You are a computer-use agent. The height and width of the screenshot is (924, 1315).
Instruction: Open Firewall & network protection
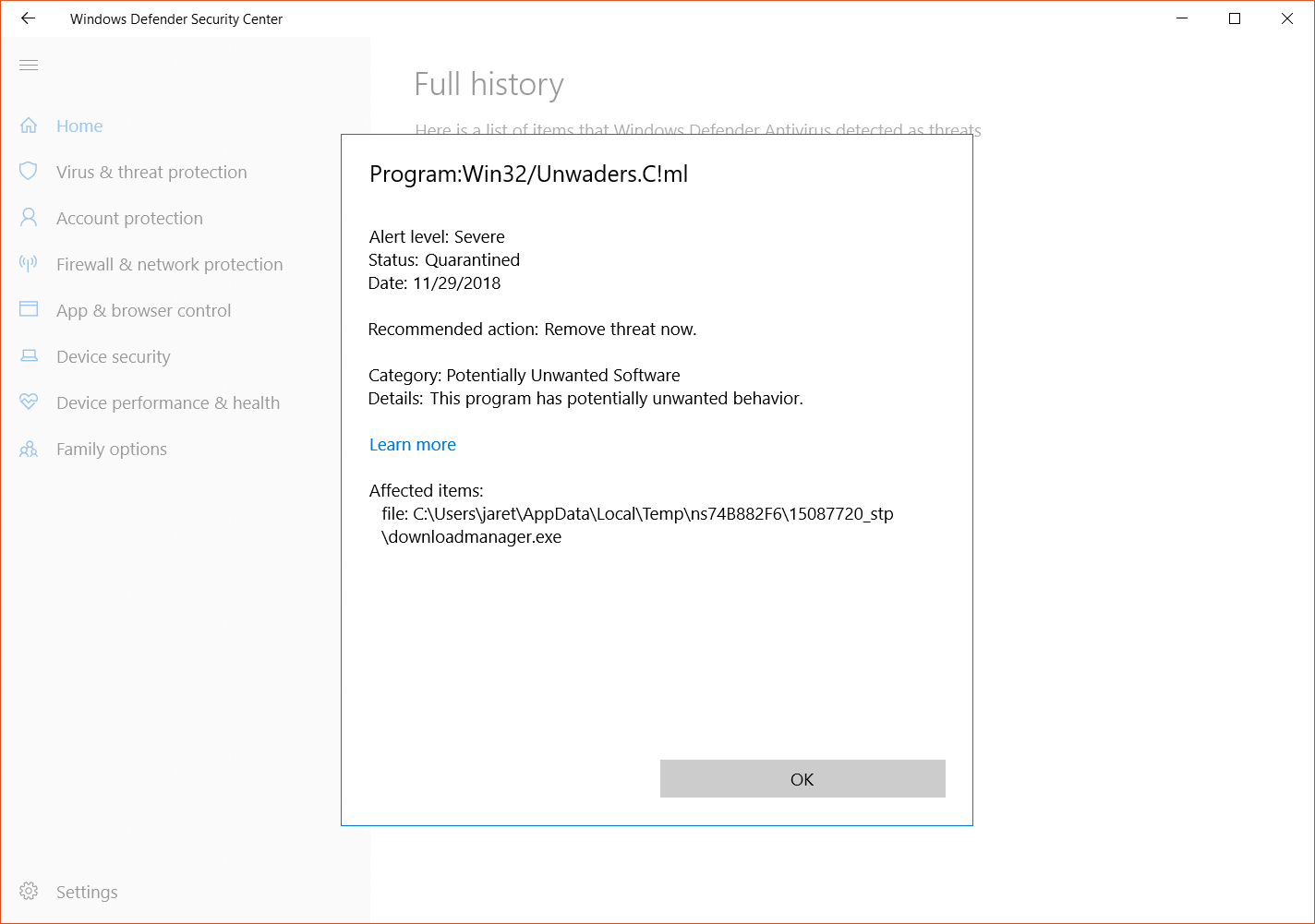170,264
